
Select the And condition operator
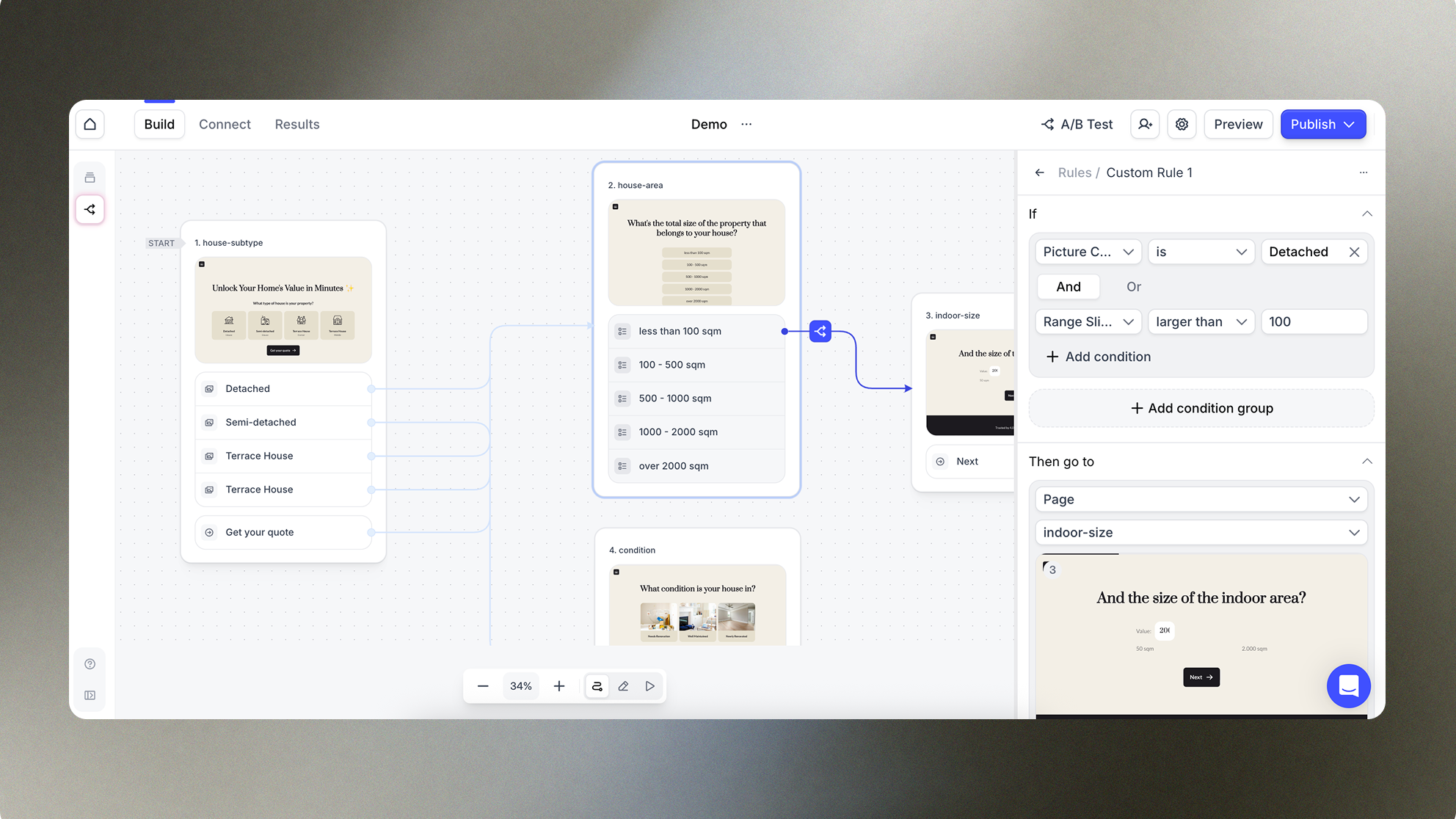1068,287
